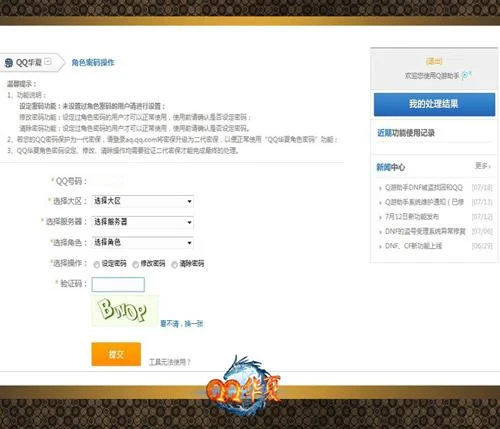Viewport: 500px width, 429px height.
Task: Click 看不清，换一张 to refresh captcha
Action: tap(182, 323)
